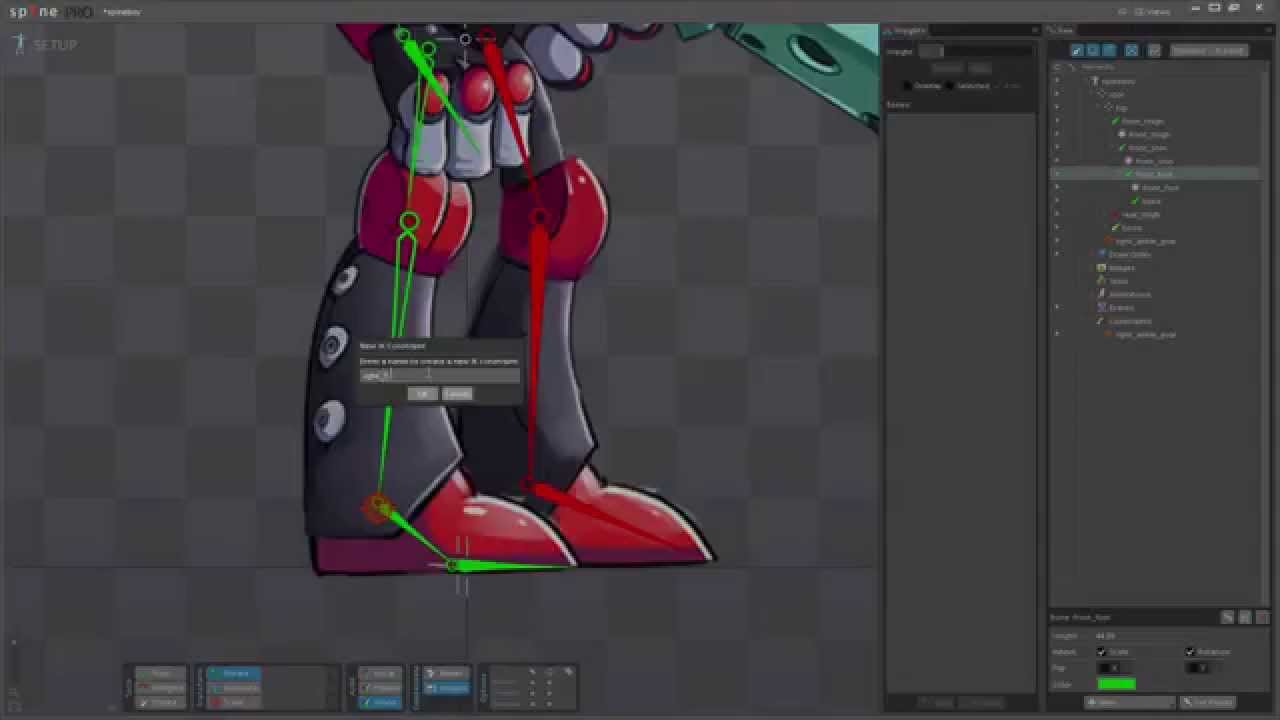Select the Parent axes button
Viewport: 1280px width, 720px height.
[380, 688]
